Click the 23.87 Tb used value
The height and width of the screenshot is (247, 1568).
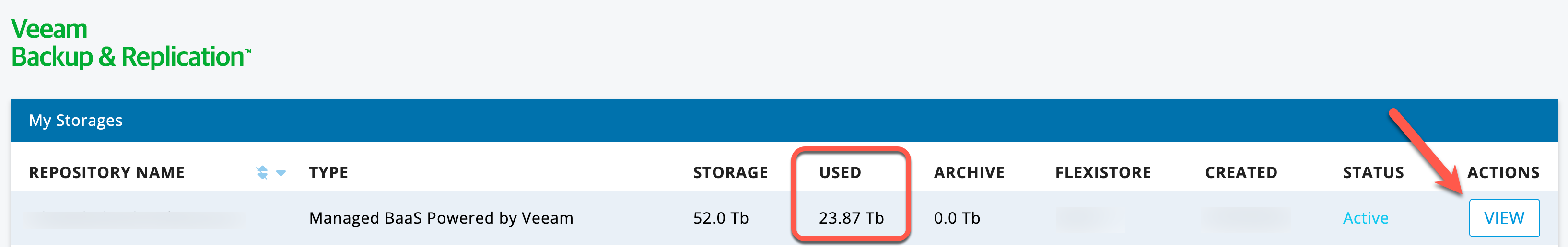(x=851, y=218)
